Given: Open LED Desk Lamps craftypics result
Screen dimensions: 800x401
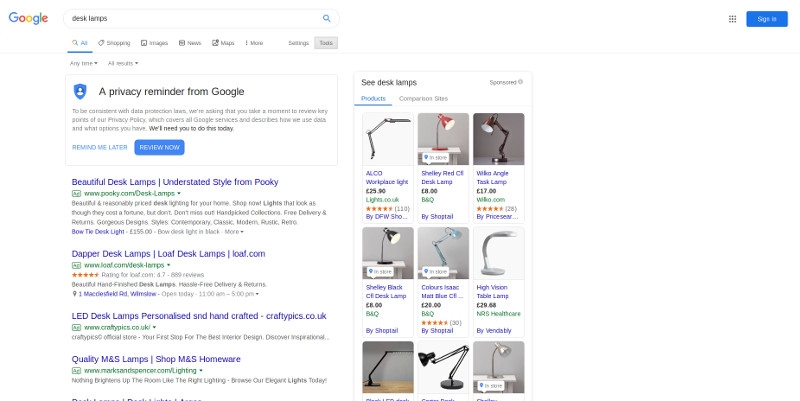Looking at the screenshot, I should 199,316.
